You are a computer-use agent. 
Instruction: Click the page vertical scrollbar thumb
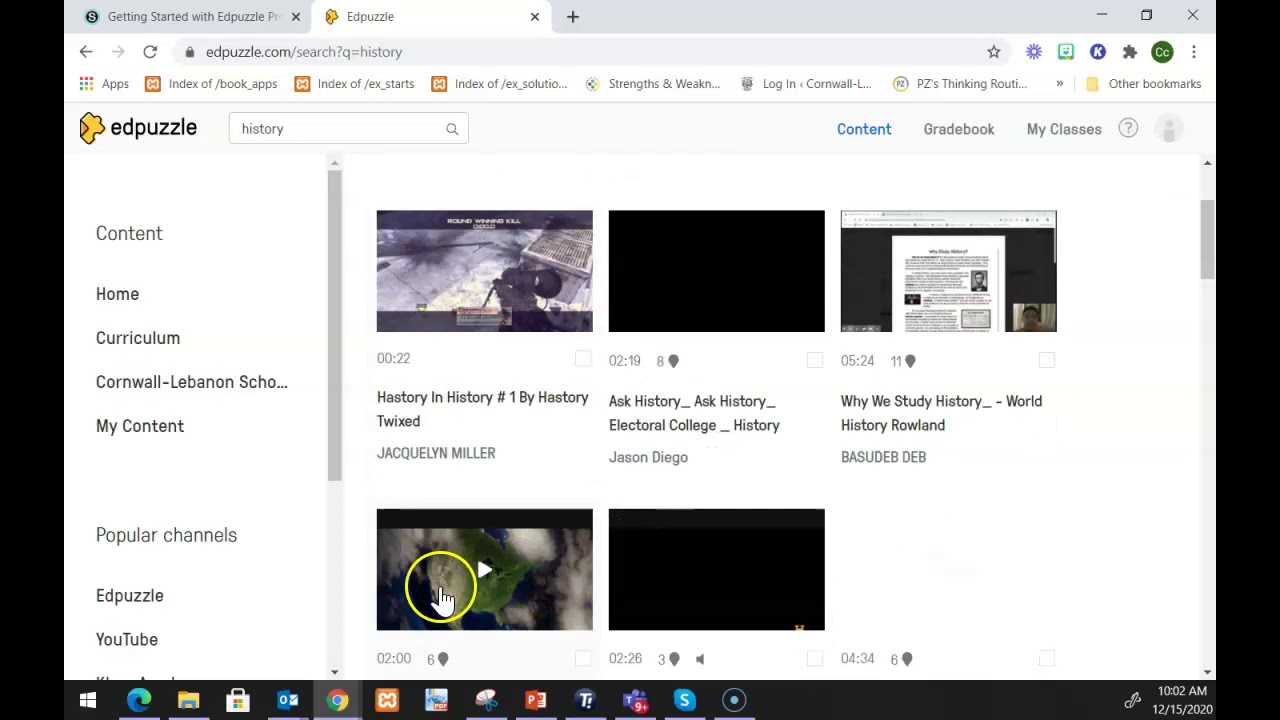(1208, 240)
